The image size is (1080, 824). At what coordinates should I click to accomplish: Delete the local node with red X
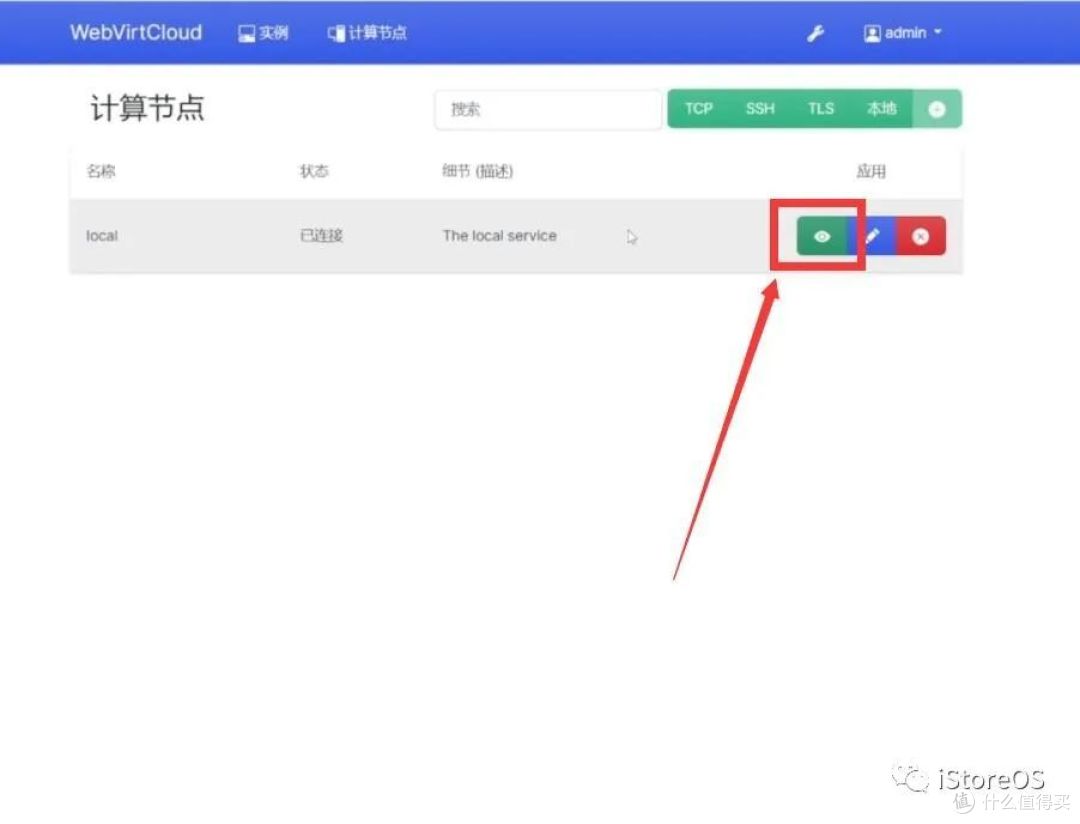(921, 236)
